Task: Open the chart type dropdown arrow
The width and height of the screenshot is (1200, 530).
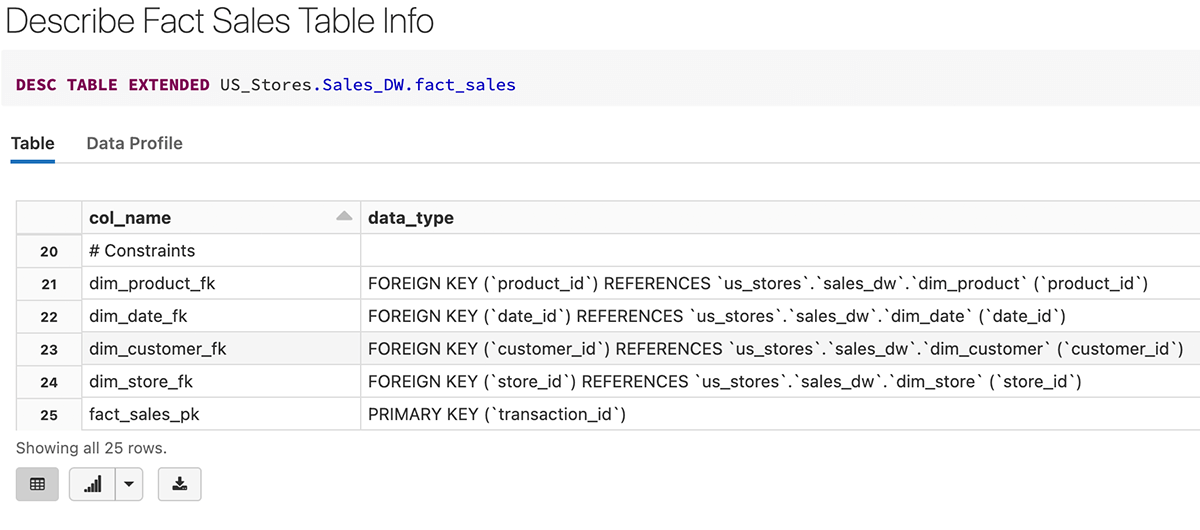Action: point(129,484)
